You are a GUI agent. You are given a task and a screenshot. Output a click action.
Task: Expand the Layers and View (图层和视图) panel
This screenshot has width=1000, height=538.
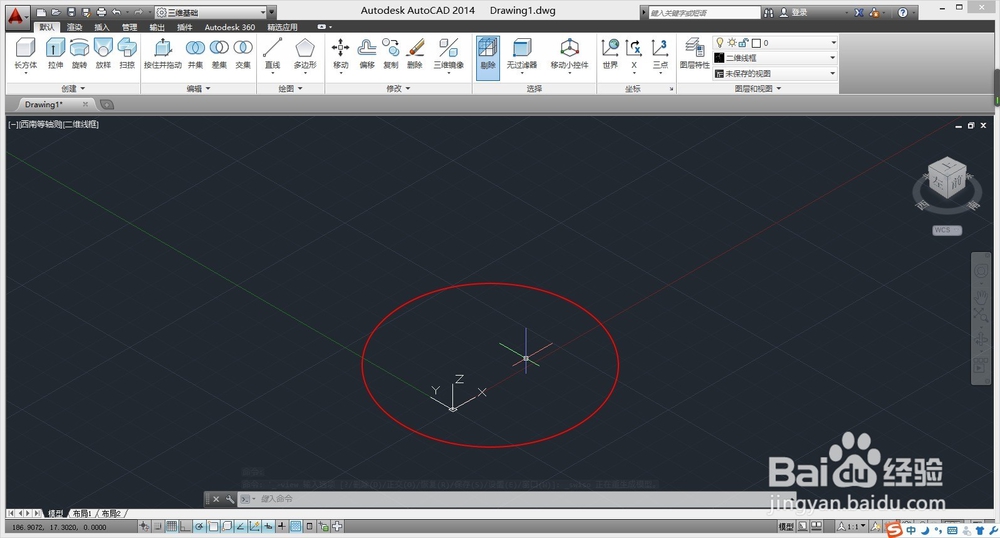[x=758, y=89]
